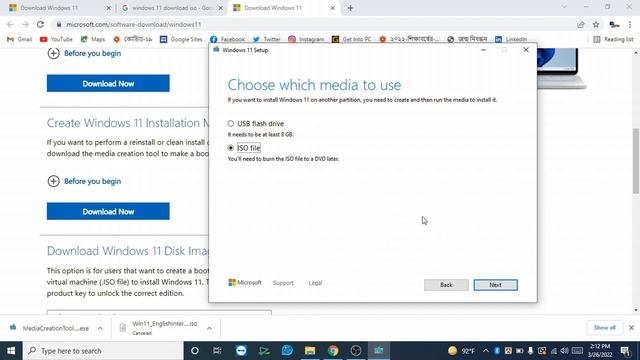Select the USB flash drive option
This screenshot has width=640, height=360.
click(231, 123)
